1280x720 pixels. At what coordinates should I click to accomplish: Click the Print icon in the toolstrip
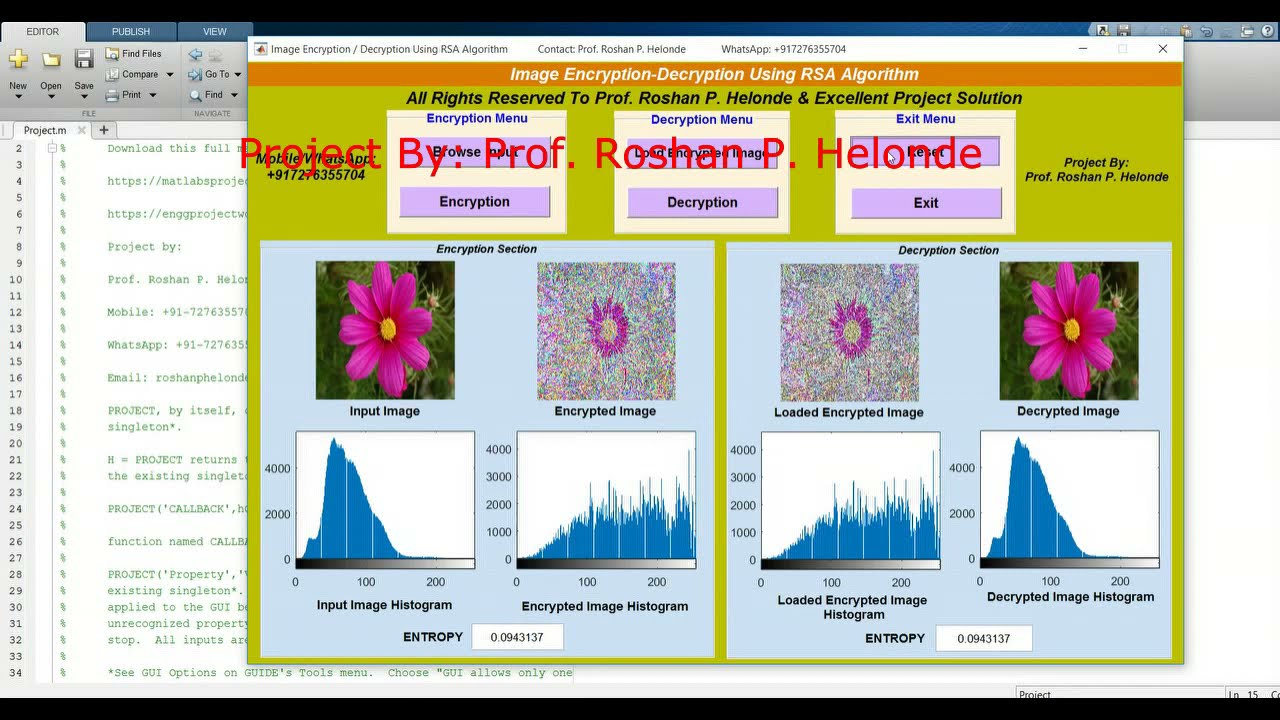[x=112, y=95]
